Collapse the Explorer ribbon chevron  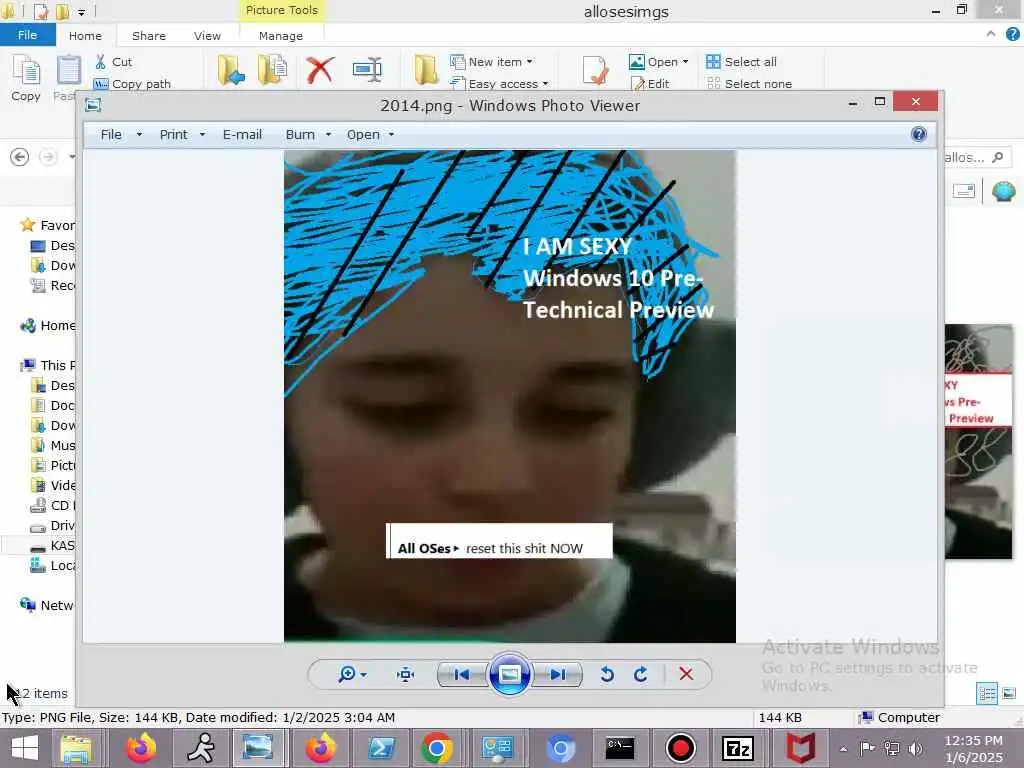(991, 34)
